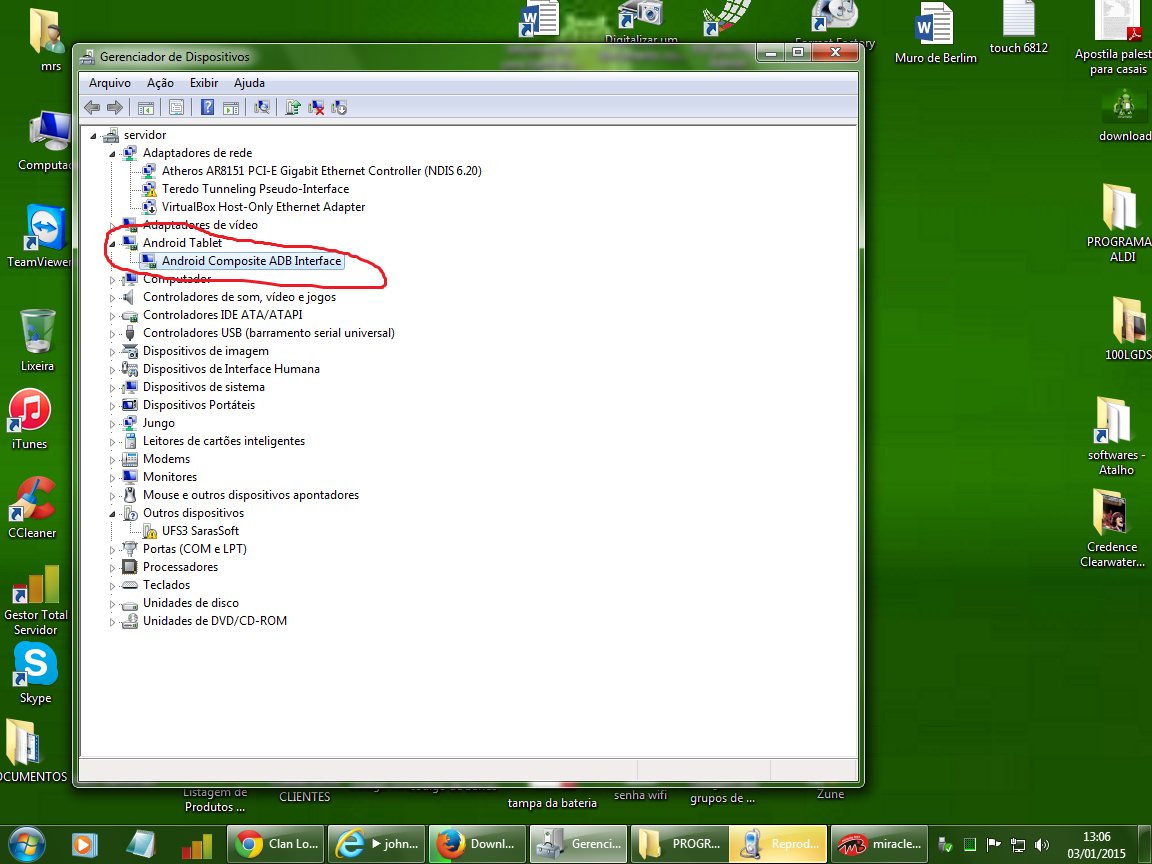Select VirtualBox Host-Only Ethernet Adapter

264,207
